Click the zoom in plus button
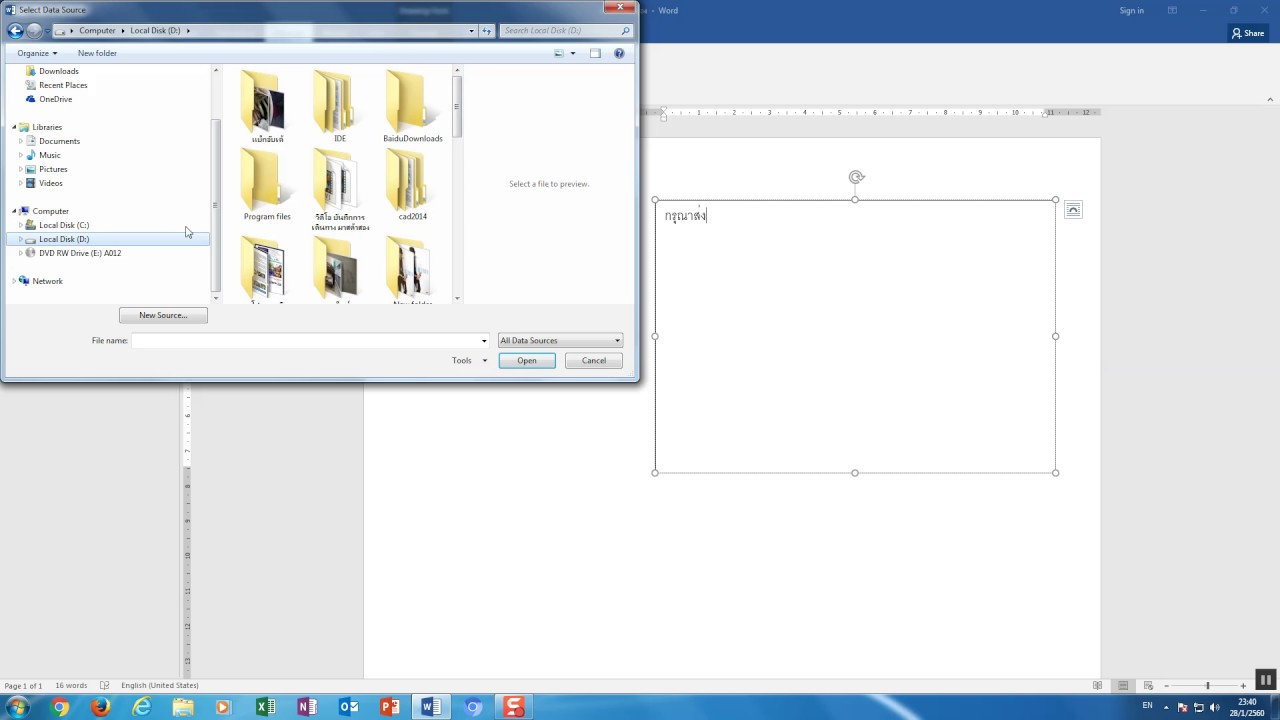 1243,685
